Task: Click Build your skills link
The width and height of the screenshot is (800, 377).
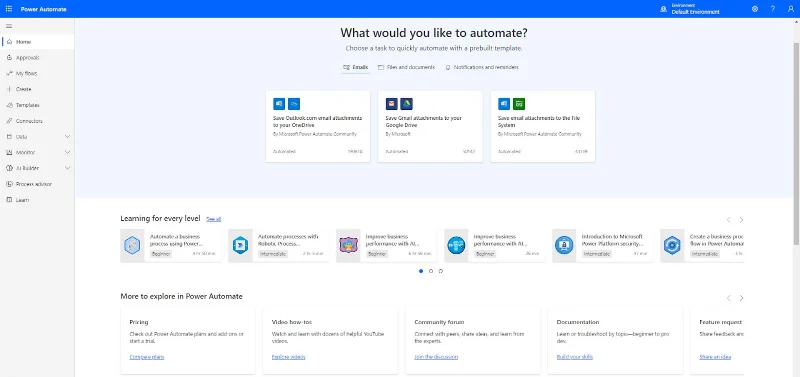Action: 575,357
